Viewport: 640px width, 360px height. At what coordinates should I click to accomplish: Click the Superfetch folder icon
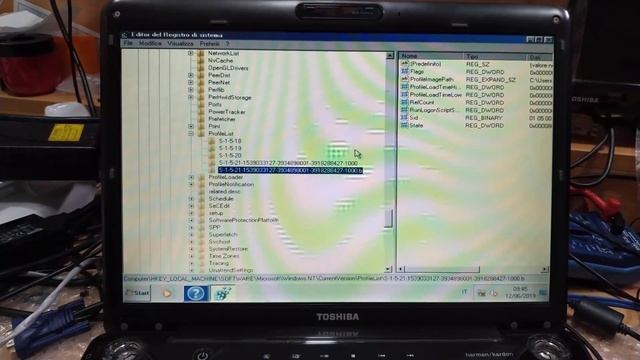(x=201, y=235)
